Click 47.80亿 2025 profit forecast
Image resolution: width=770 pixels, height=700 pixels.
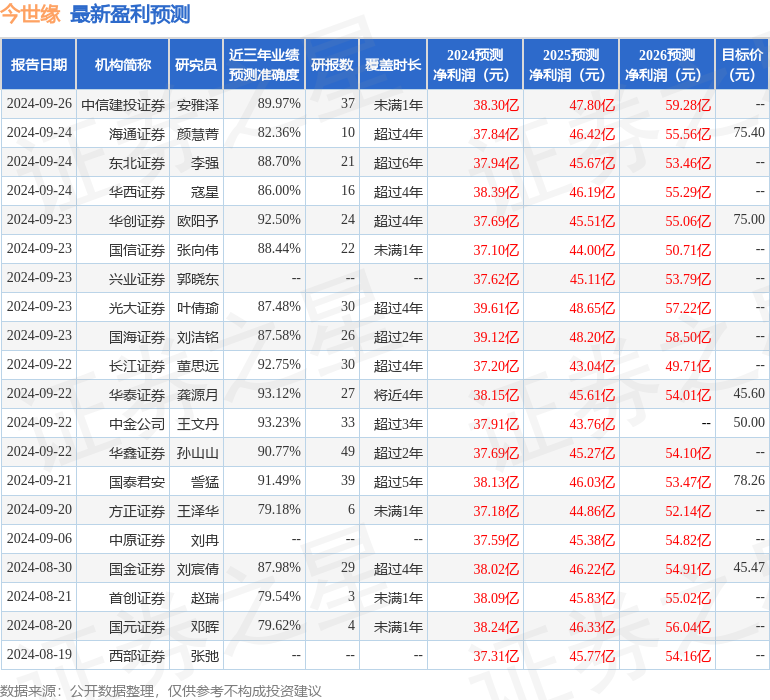pos(592,105)
